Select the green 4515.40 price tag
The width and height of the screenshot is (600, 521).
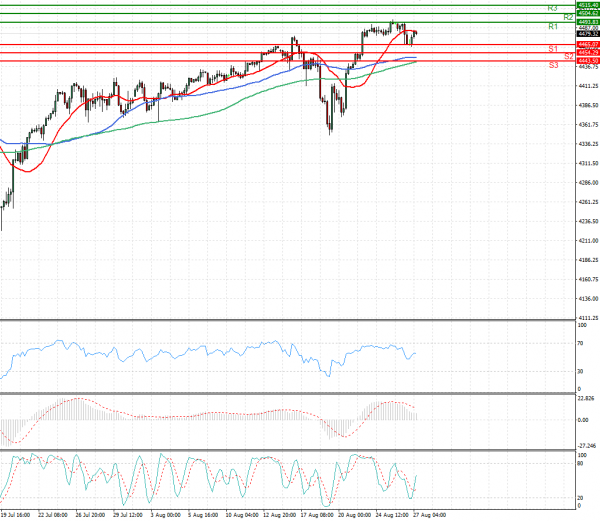pyautogui.click(x=588, y=5)
